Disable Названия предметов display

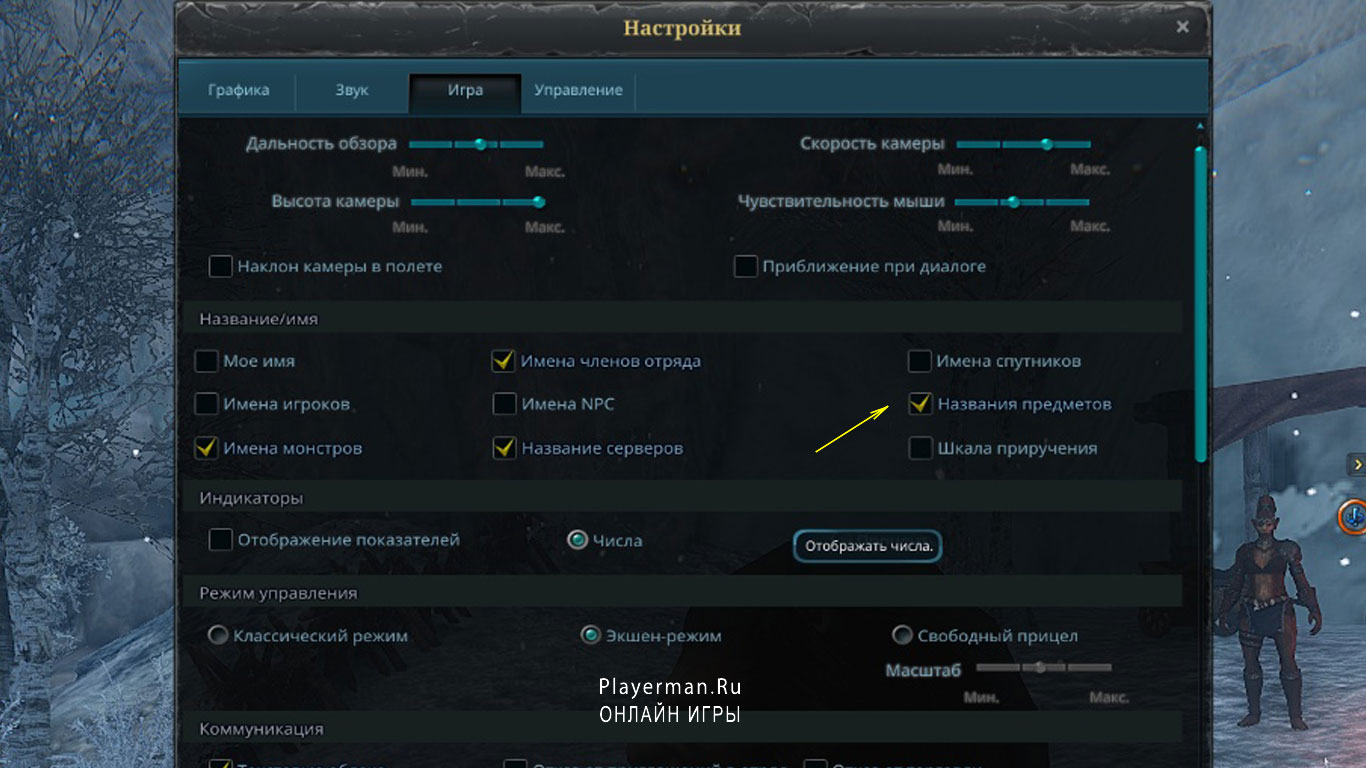tap(920, 404)
